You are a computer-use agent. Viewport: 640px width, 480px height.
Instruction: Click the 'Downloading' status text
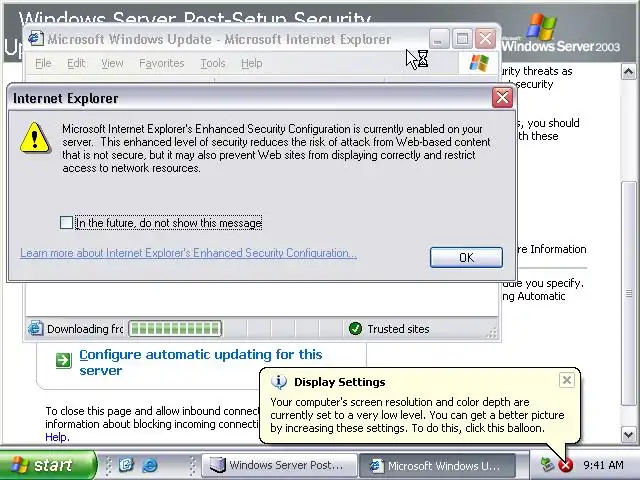85,329
